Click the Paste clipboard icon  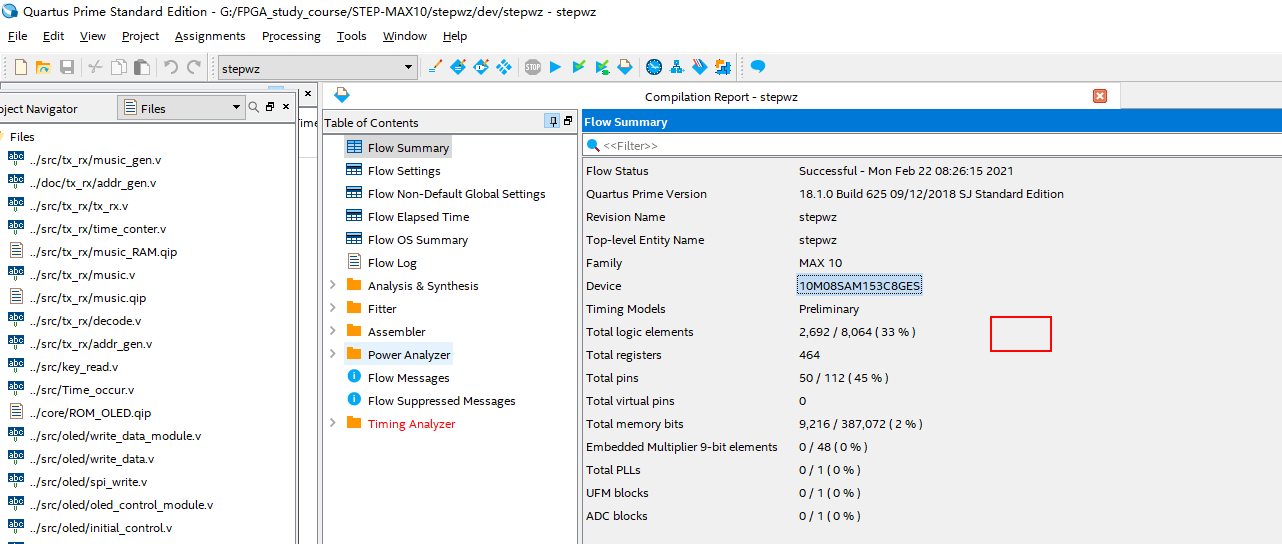click(142, 67)
